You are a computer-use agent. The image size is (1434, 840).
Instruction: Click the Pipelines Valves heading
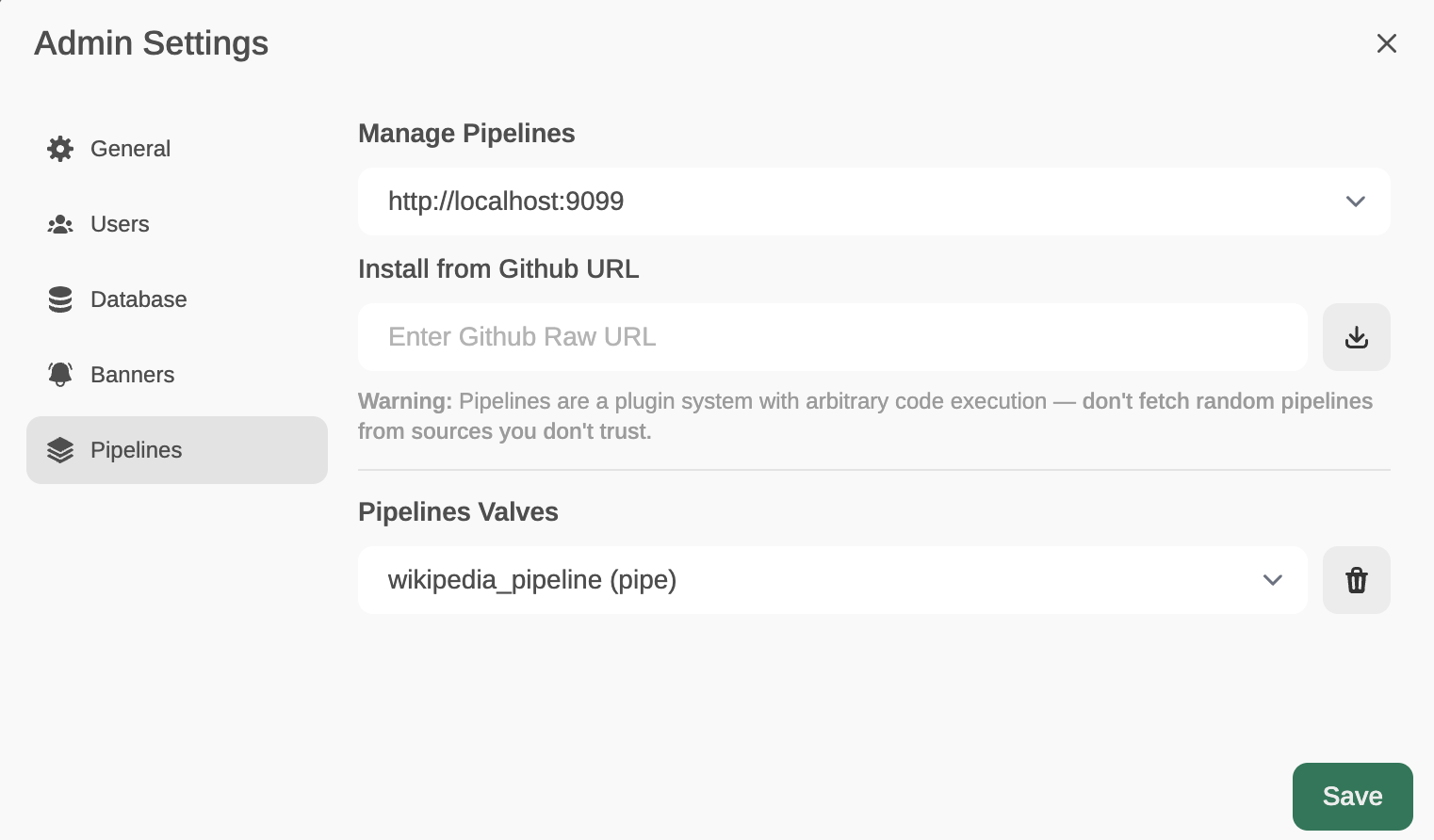(458, 512)
